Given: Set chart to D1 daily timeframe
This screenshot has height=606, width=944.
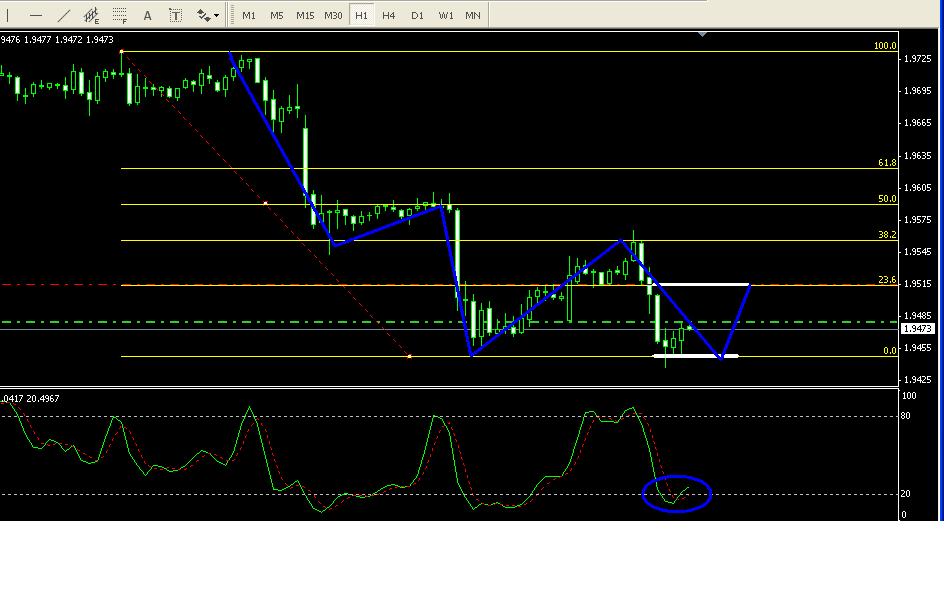Looking at the screenshot, I should coord(417,15).
